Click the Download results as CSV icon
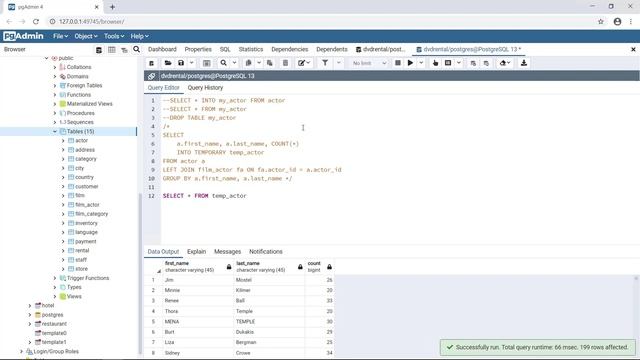Image resolution: width=640 pixels, height=360 pixels. pos(524,63)
